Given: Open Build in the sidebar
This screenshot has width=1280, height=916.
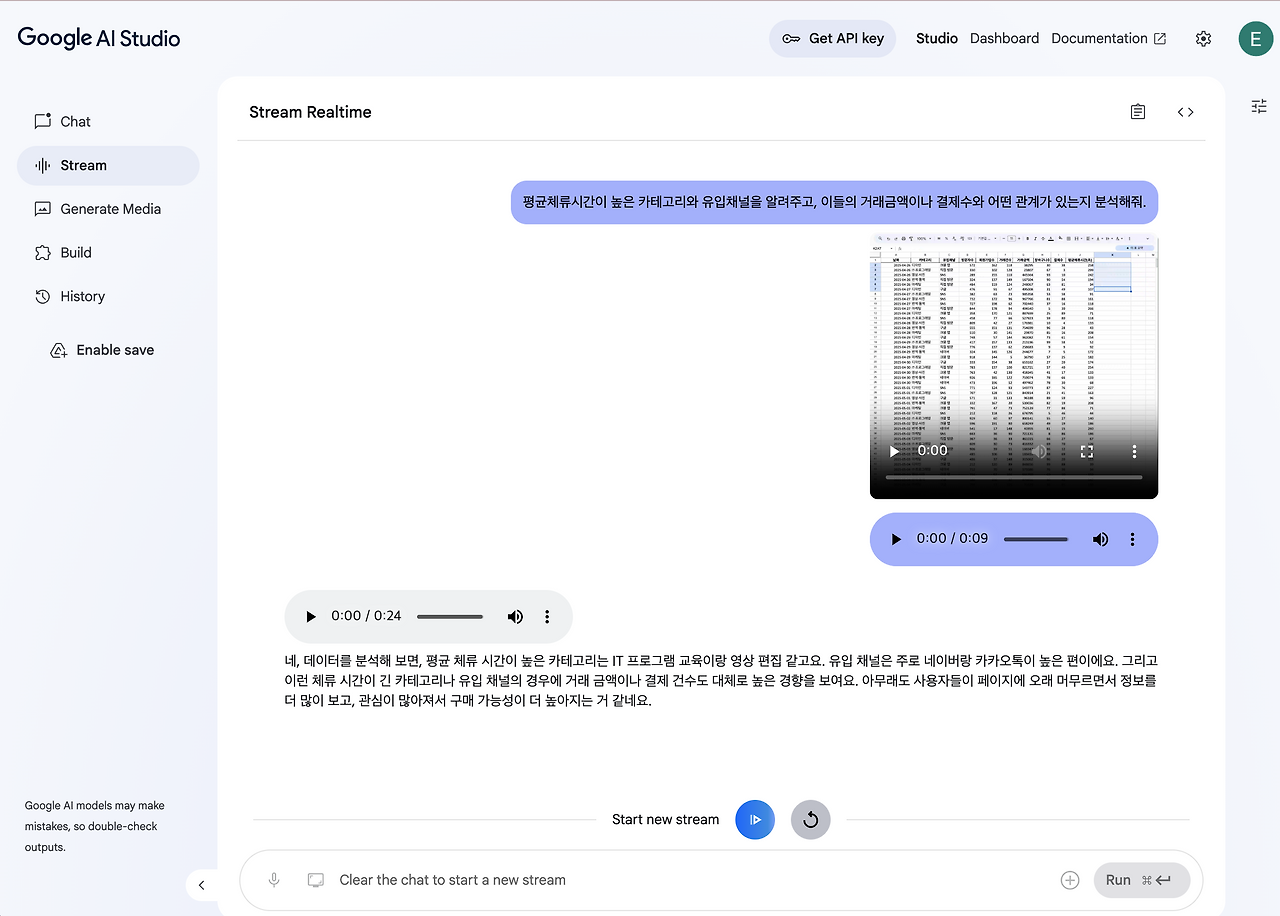Looking at the screenshot, I should [x=108, y=253].
